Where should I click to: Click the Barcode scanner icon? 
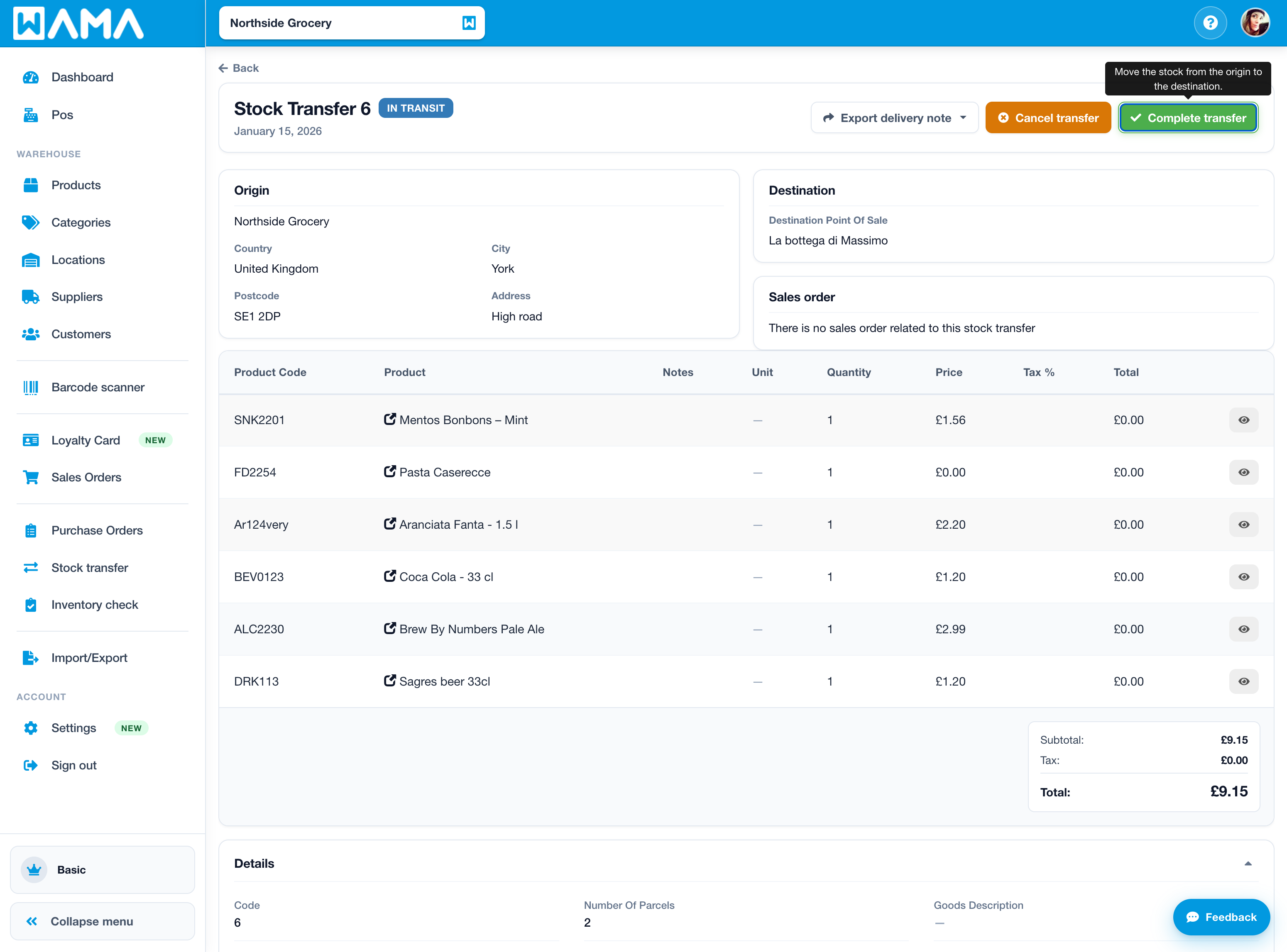tap(31, 387)
